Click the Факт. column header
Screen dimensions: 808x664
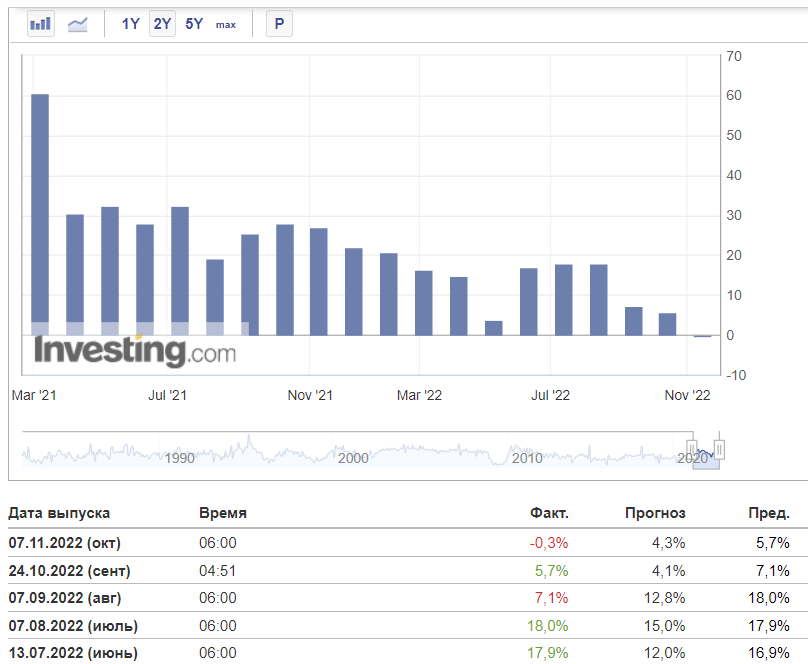(x=549, y=513)
